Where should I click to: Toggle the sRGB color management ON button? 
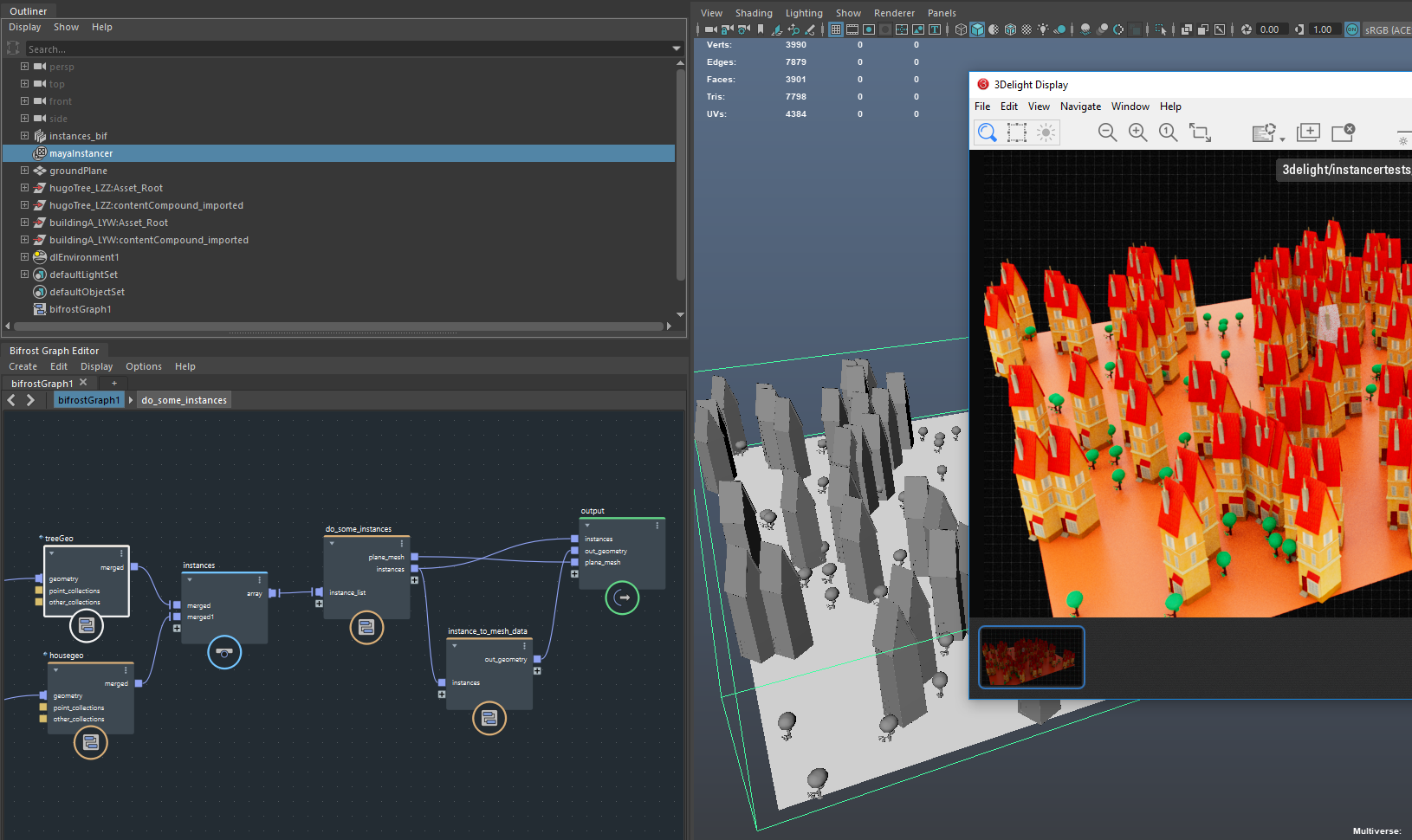(x=1351, y=29)
